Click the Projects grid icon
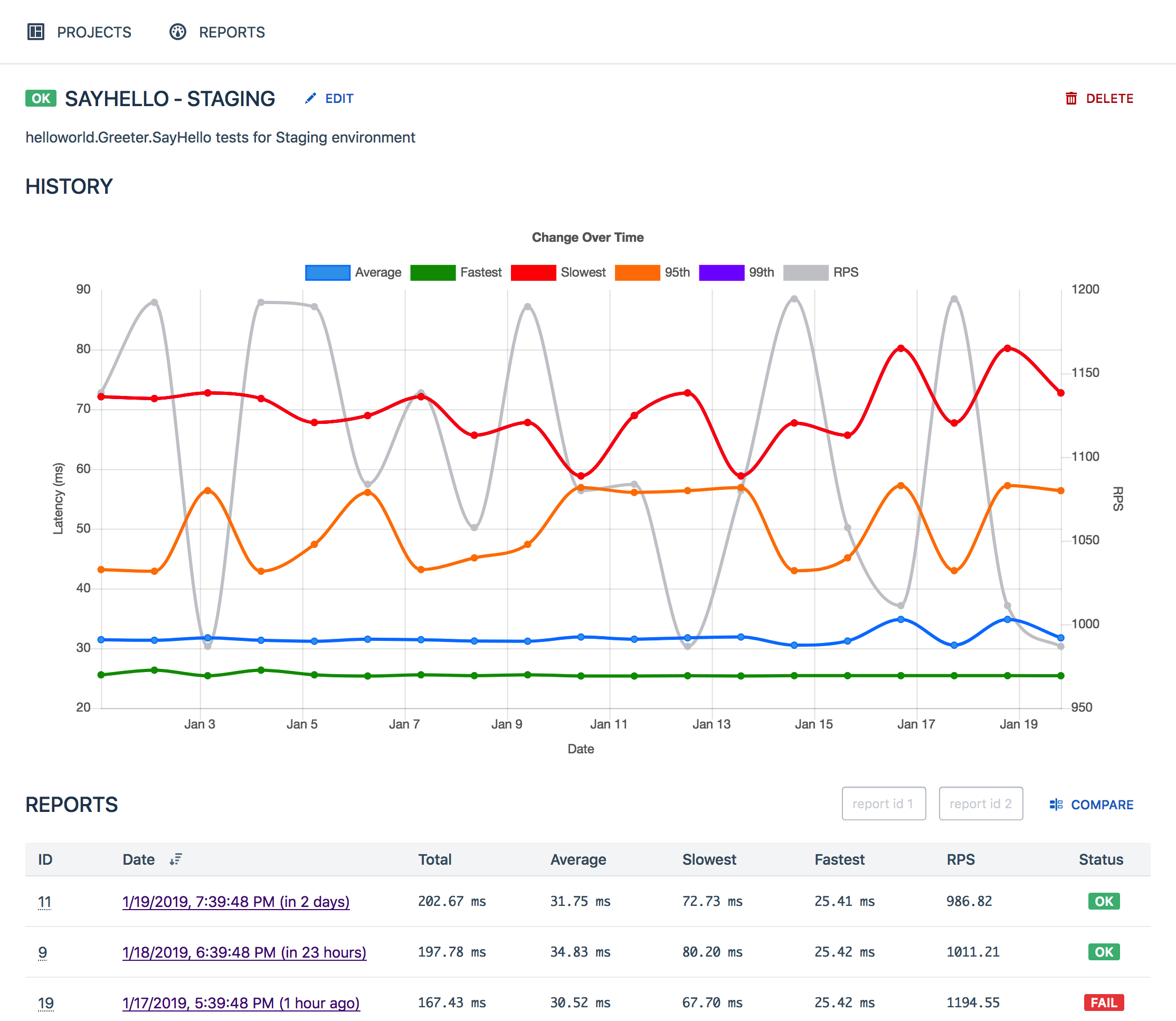The width and height of the screenshot is (1176, 1021). click(35, 32)
